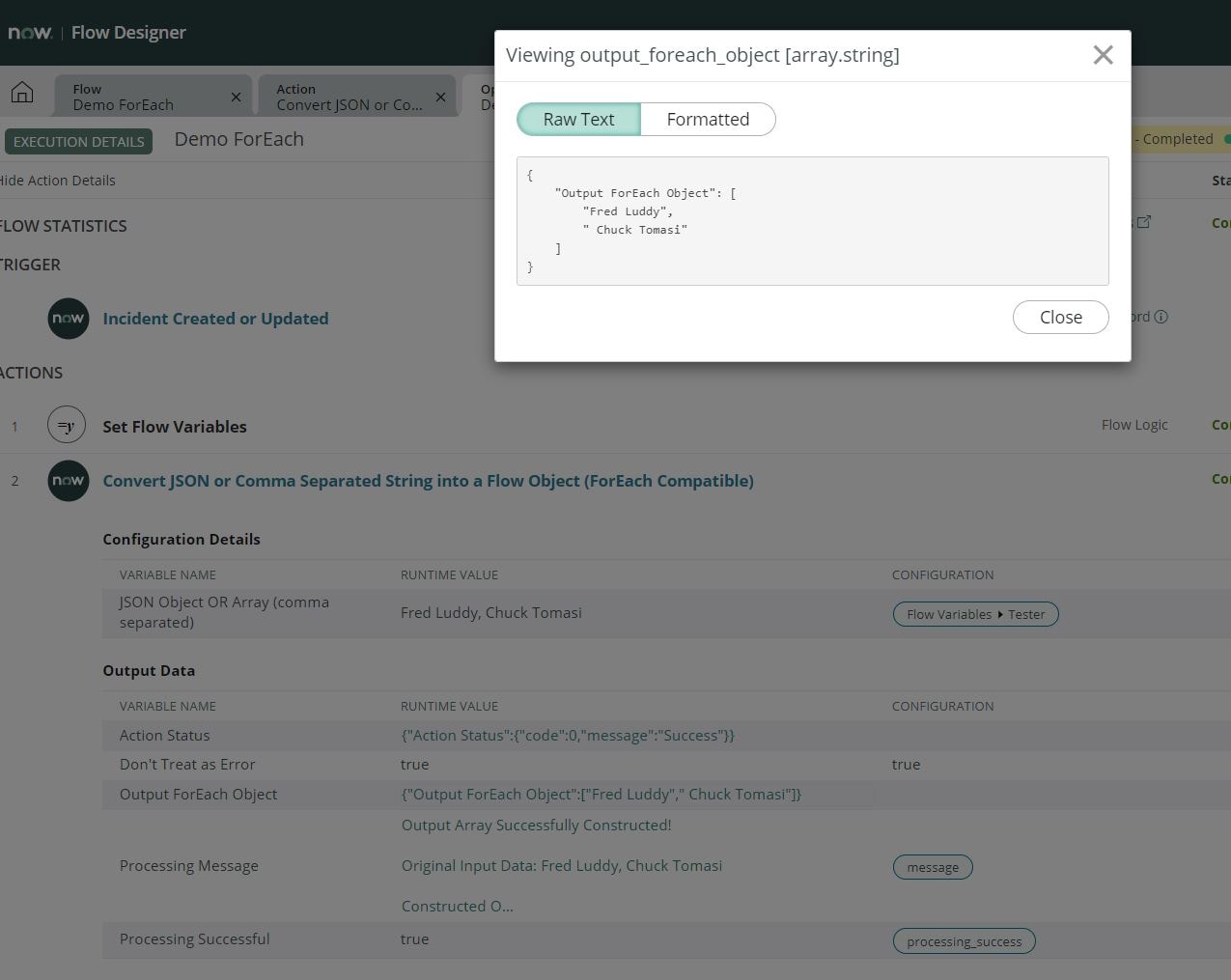The height and width of the screenshot is (980, 1231).
Task: Close the Convert JSON action tab
Action: click(441, 98)
